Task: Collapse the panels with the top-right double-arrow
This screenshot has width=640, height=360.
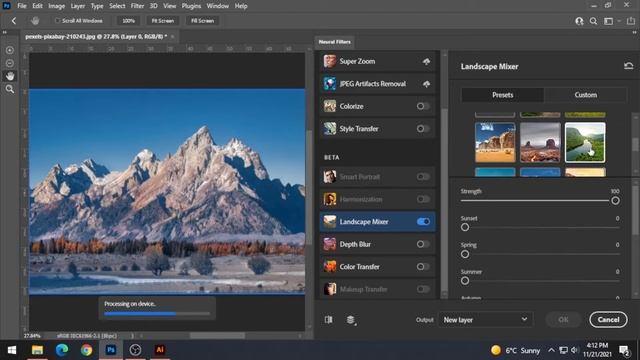Action: point(634,32)
